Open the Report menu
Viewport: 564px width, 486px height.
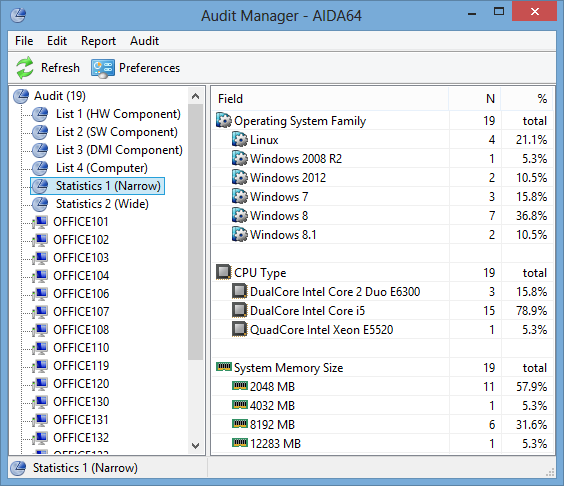(98, 41)
